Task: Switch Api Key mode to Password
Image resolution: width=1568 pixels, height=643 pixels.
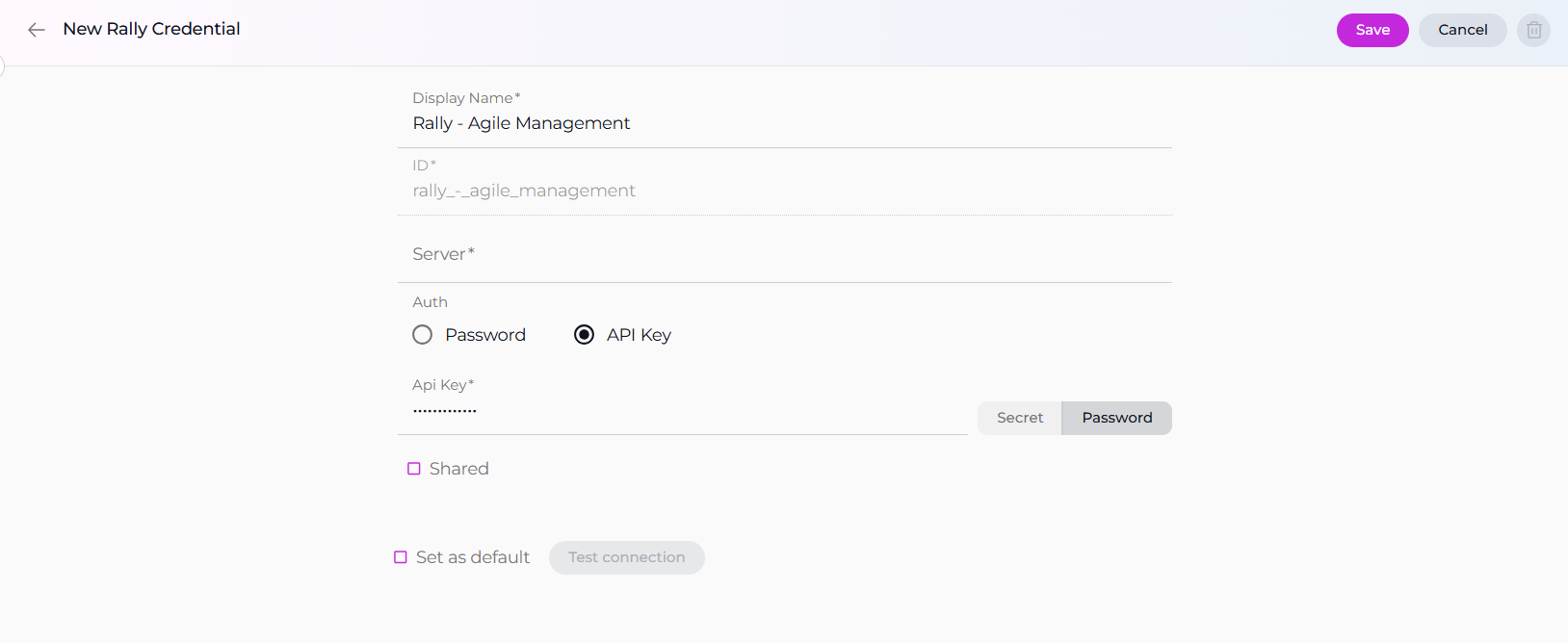Action: 1116,418
